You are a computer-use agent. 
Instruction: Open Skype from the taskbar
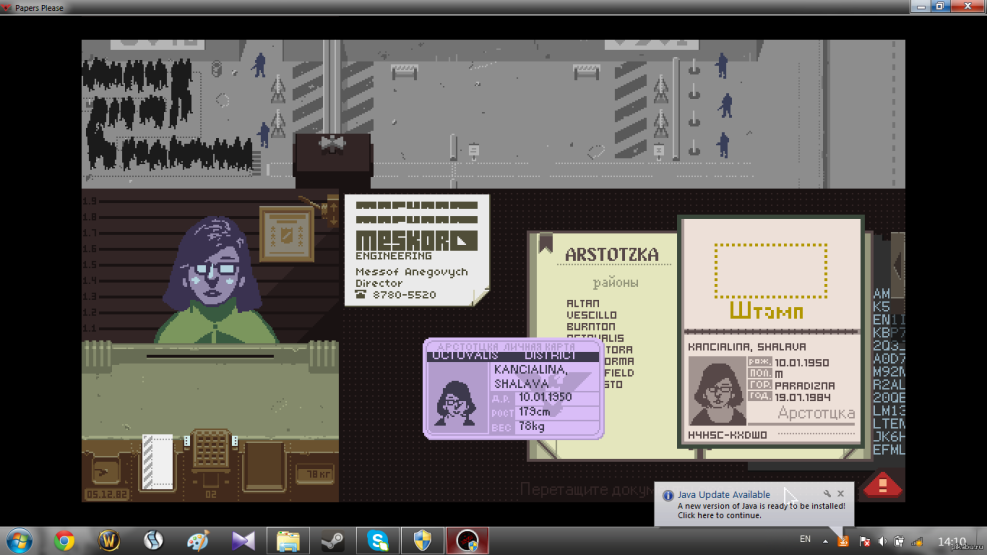tap(378, 541)
